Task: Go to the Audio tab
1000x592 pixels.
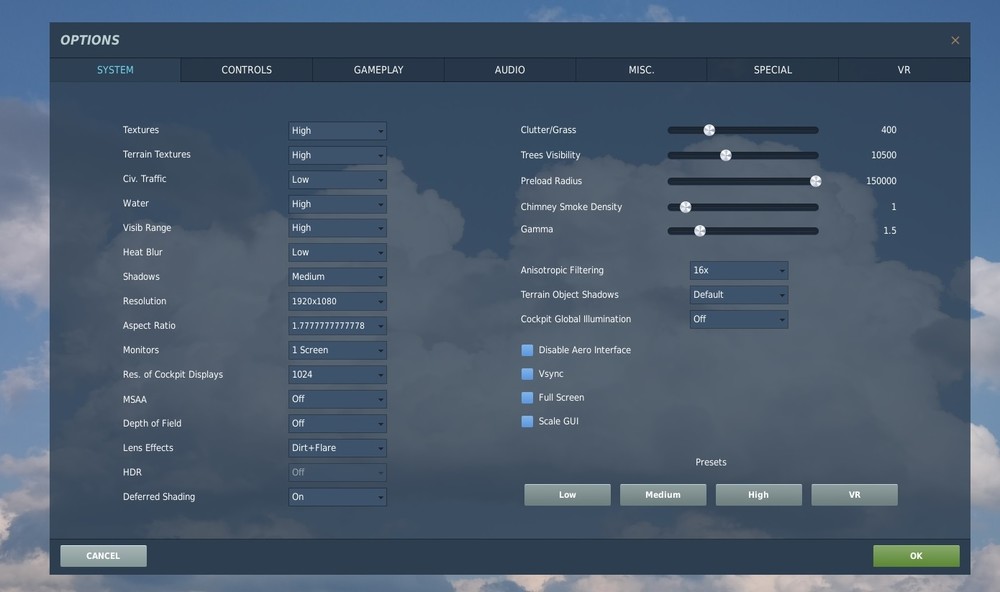Action: [x=510, y=70]
